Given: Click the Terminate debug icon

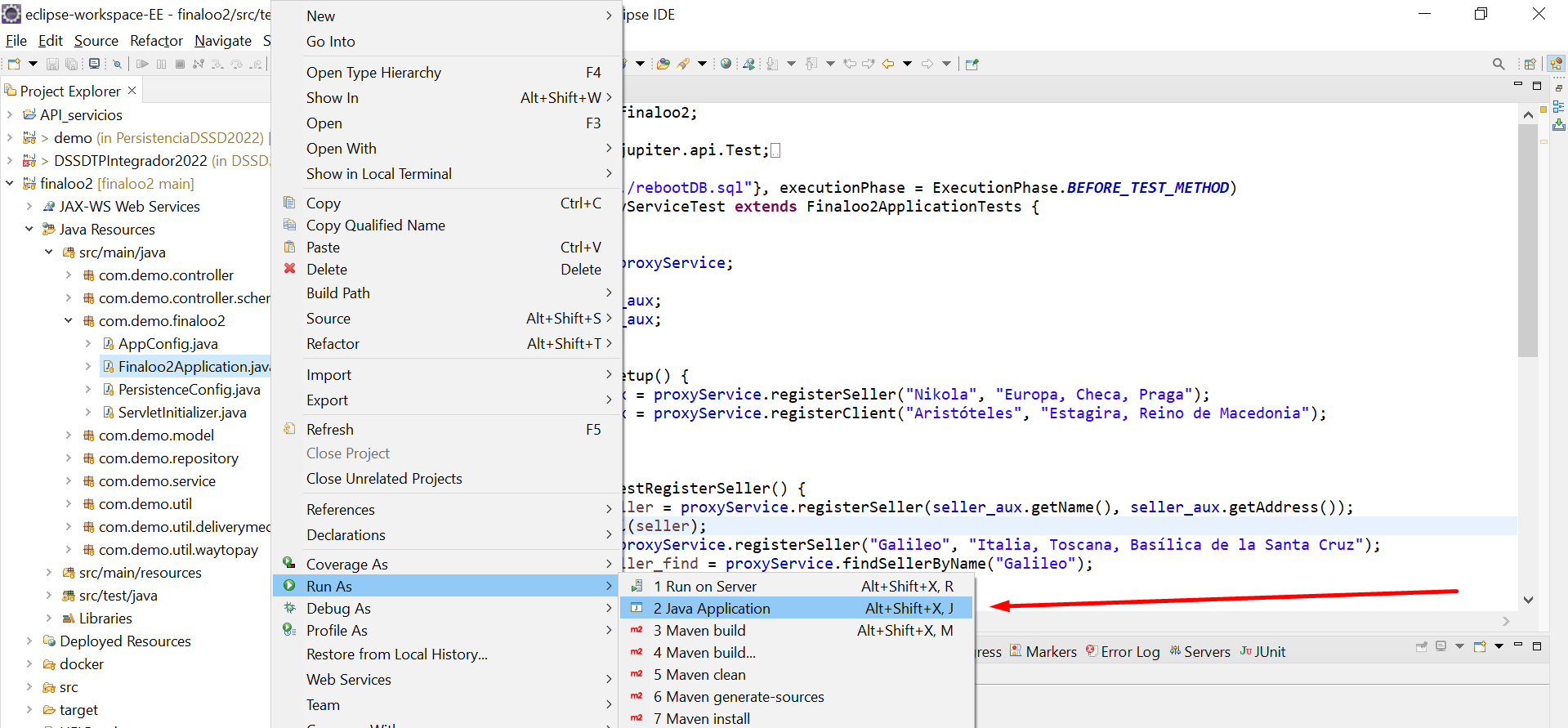Looking at the screenshot, I should pos(180,64).
